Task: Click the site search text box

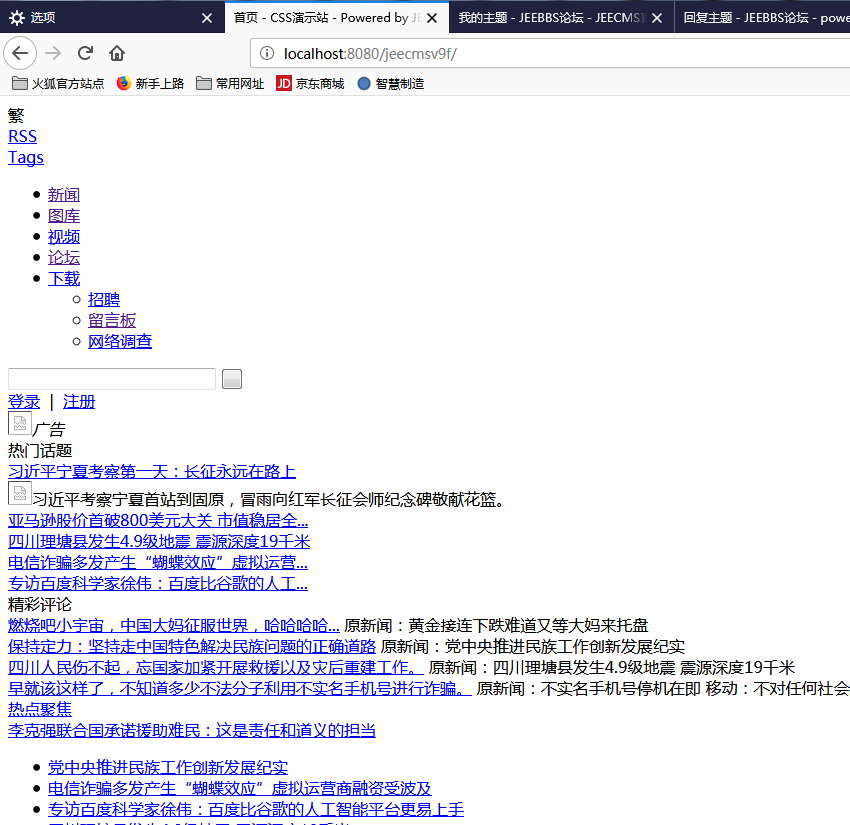Action: point(112,379)
